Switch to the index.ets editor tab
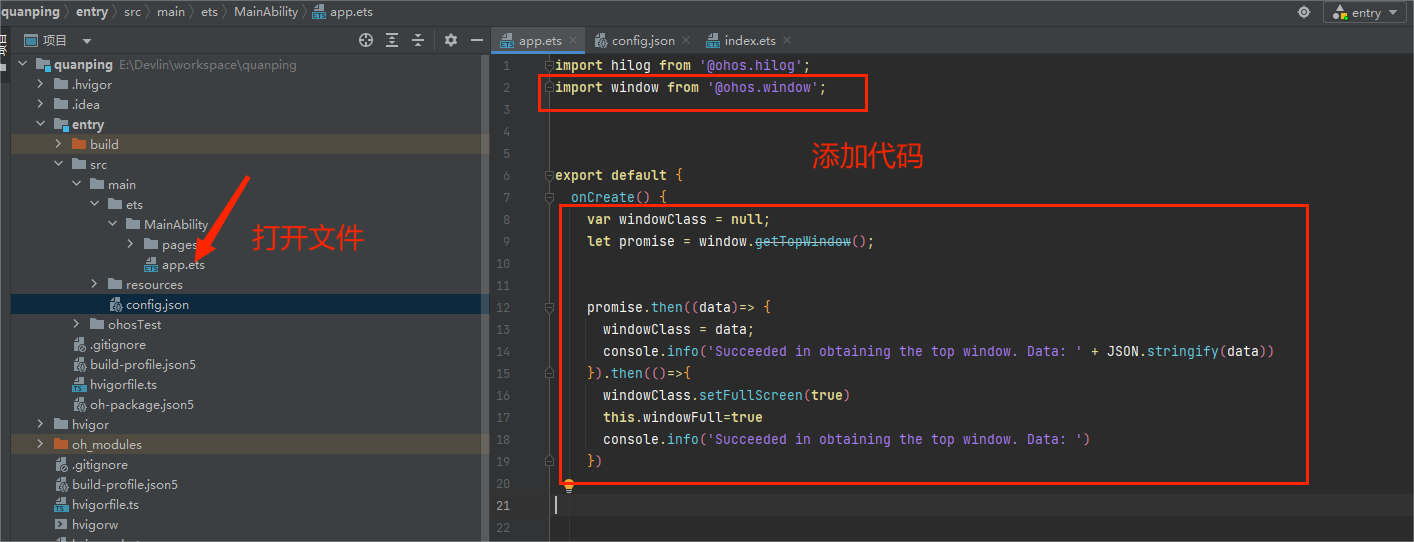The height and width of the screenshot is (542, 1414). 750,40
